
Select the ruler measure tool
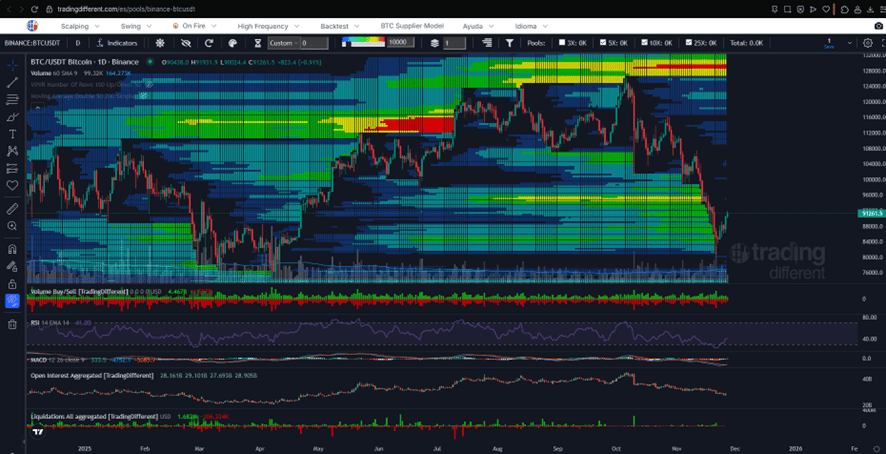(12, 209)
